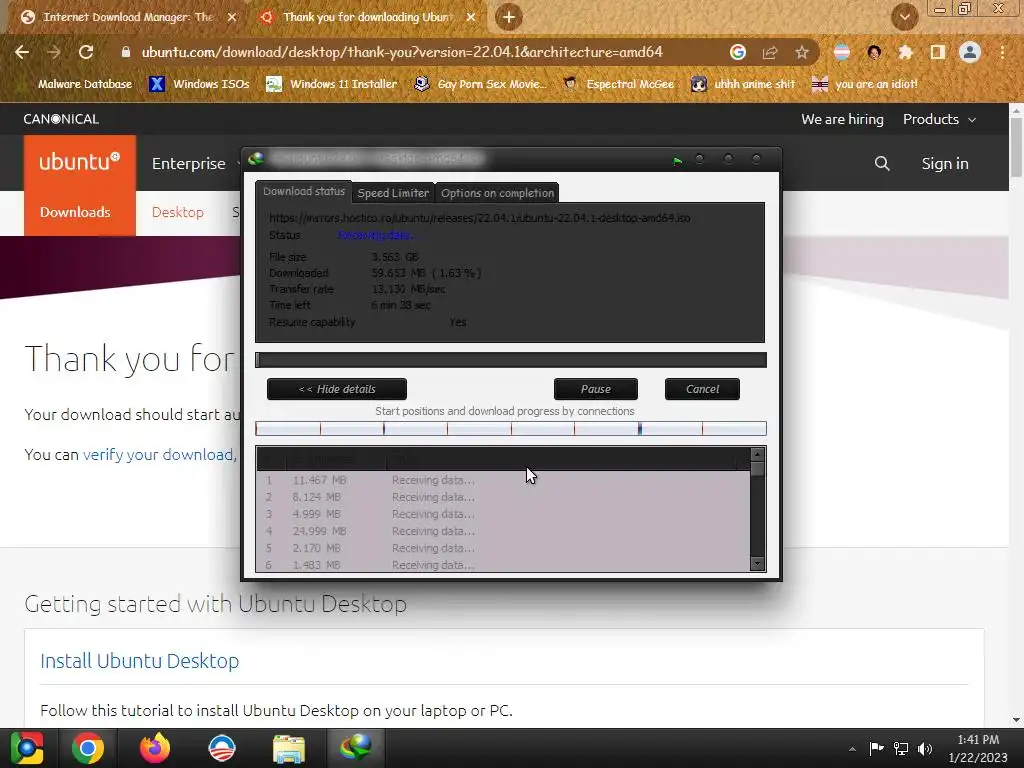Open Enterprise navigation menu
The height and width of the screenshot is (768, 1024).
pos(189,163)
